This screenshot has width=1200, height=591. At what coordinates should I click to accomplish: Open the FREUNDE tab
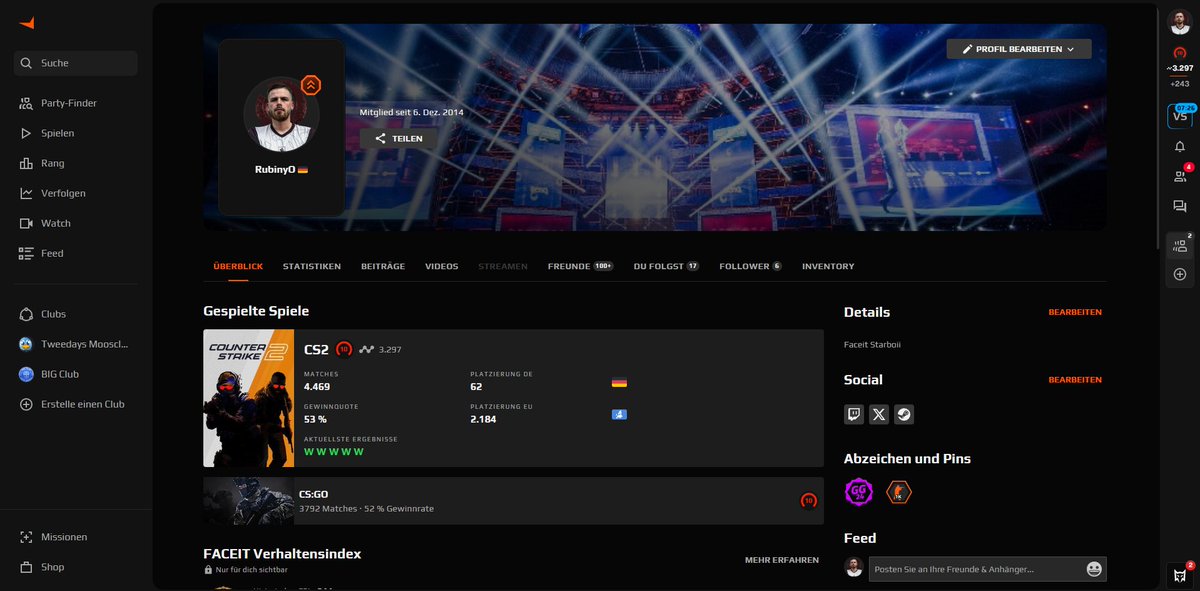[x=580, y=266]
